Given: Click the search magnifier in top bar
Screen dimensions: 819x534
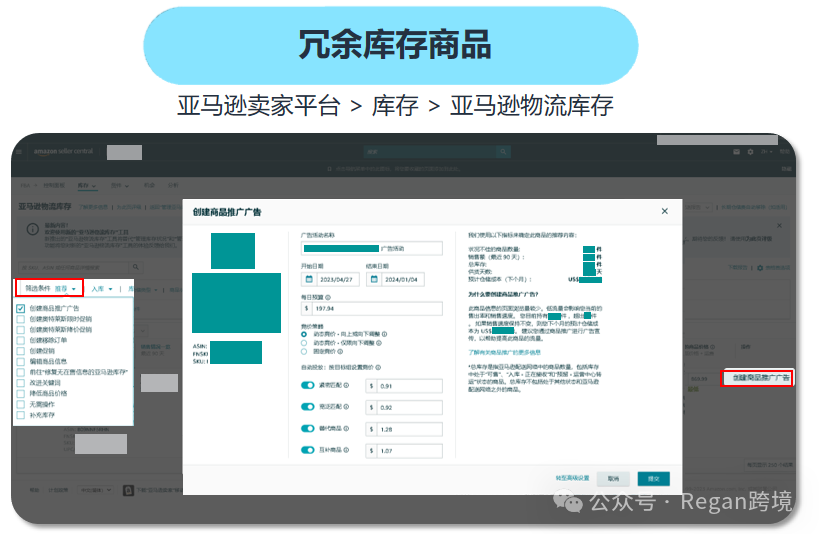Looking at the screenshot, I should pyautogui.click(x=503, y=152).
